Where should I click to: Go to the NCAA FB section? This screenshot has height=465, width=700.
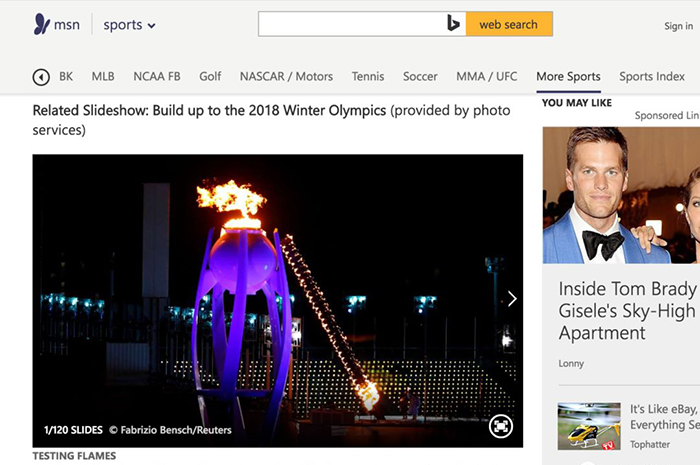point(157,77)
